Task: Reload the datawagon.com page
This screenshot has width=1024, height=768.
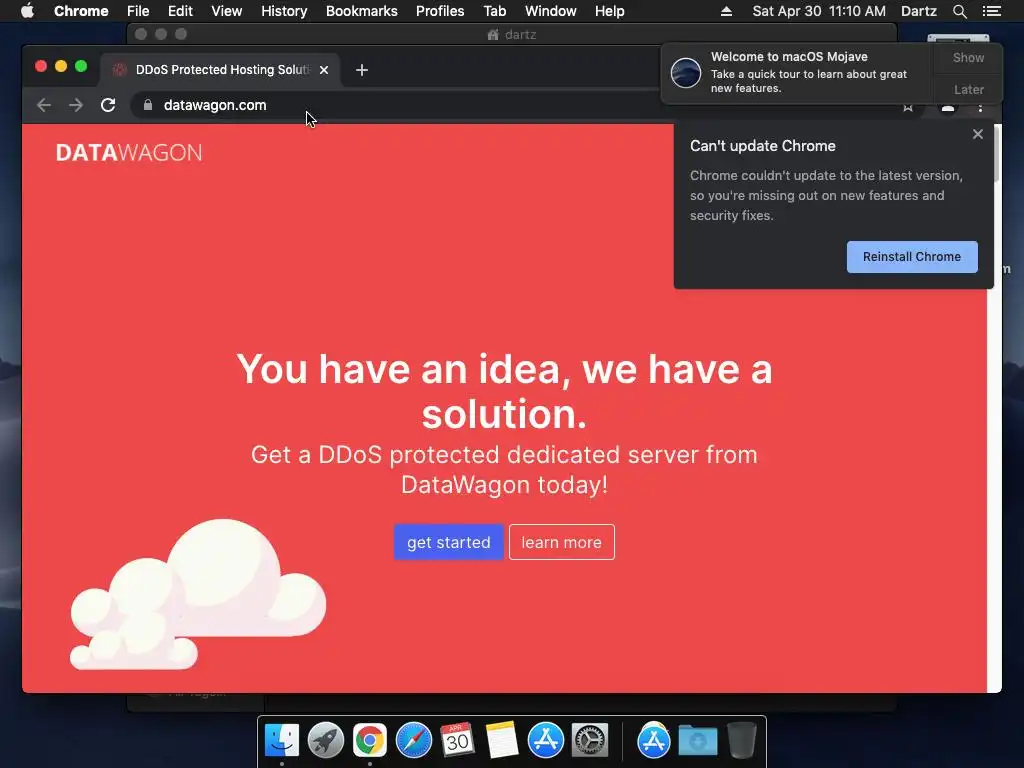Action: pos(108,105)
